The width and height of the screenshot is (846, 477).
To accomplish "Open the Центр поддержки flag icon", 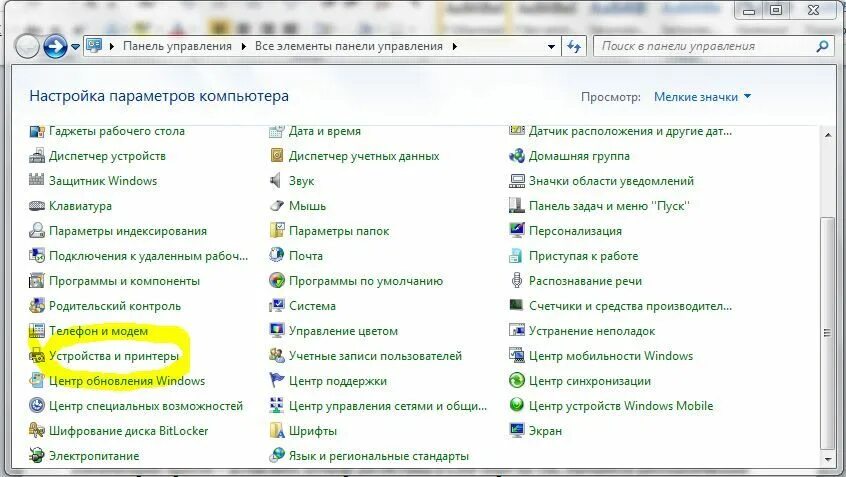I will [x=276, y=380].
